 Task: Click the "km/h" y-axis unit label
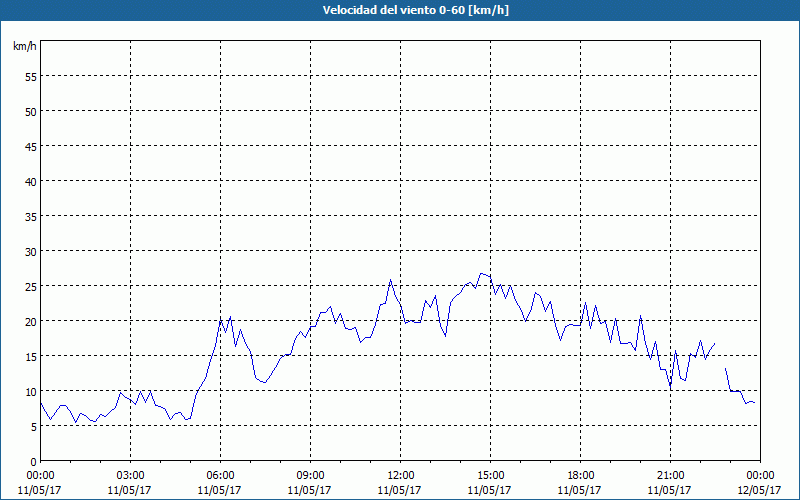[x=24, y=46]
